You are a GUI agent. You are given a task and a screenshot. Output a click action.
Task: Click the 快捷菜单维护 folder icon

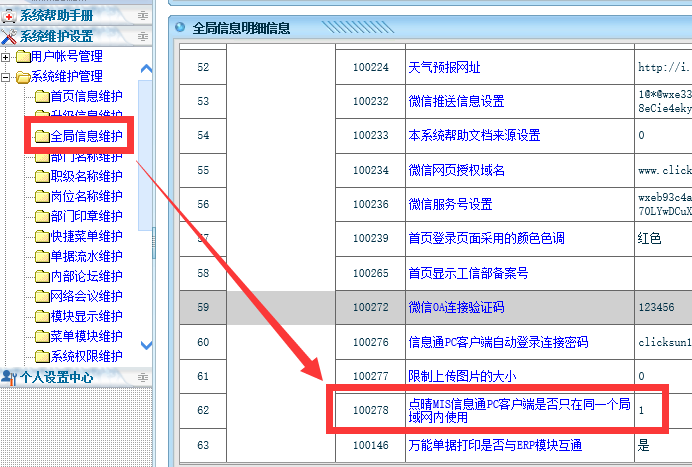(x=41, y=236)
